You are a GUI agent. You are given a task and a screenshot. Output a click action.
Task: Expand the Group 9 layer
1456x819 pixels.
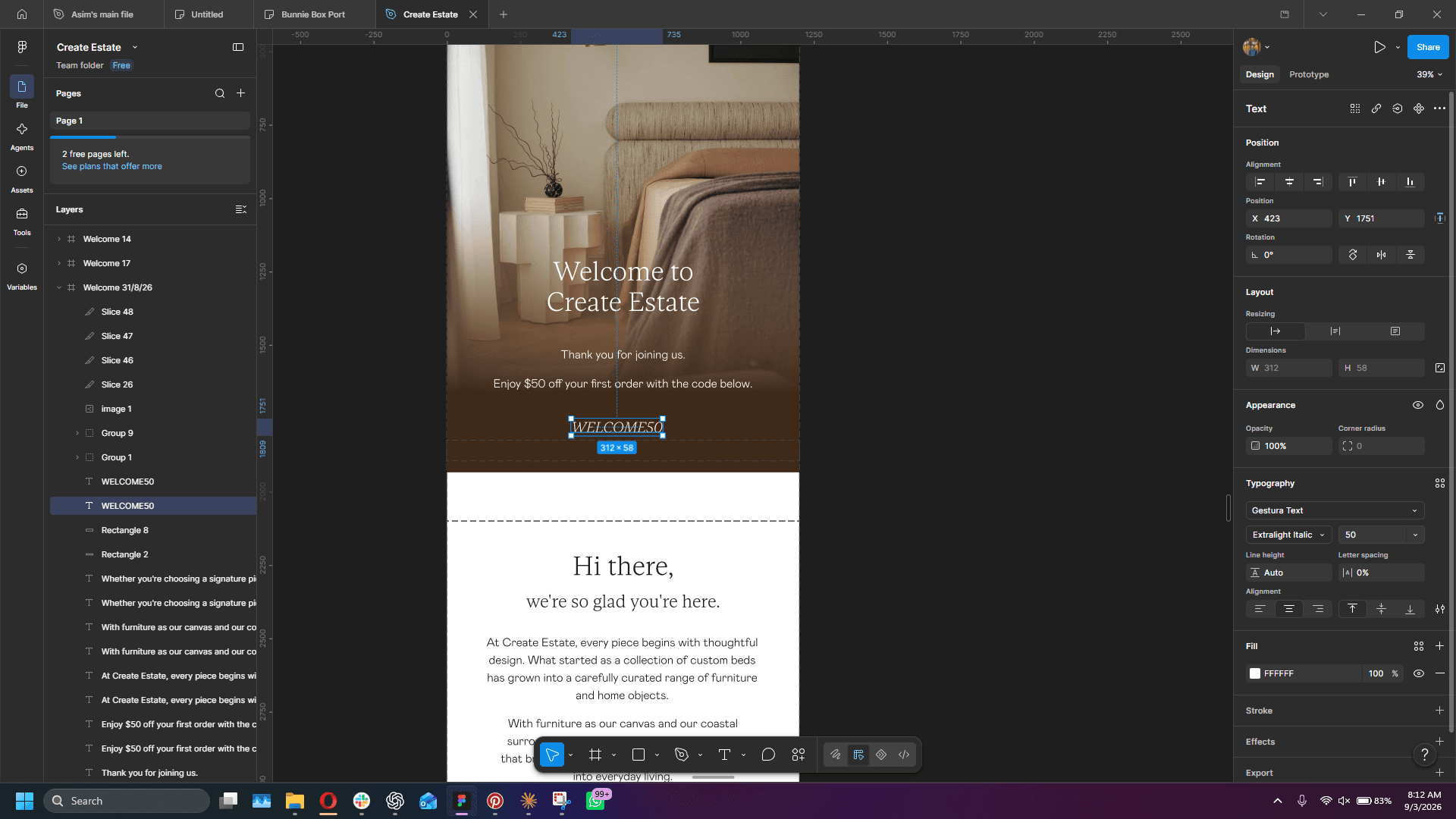[77, 433]
